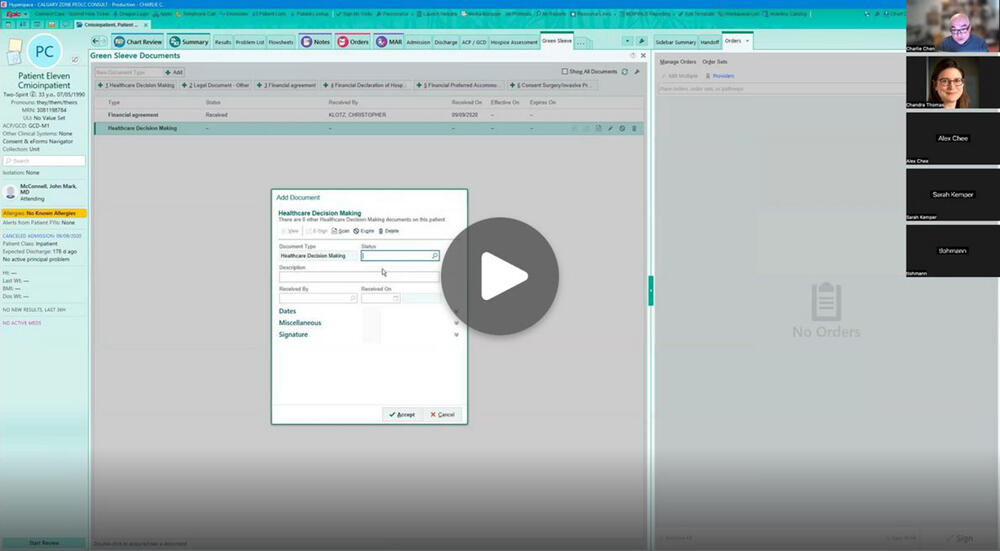Play the video with the center play button
The height and width of the screenshot is (551, 1000).
500,276
